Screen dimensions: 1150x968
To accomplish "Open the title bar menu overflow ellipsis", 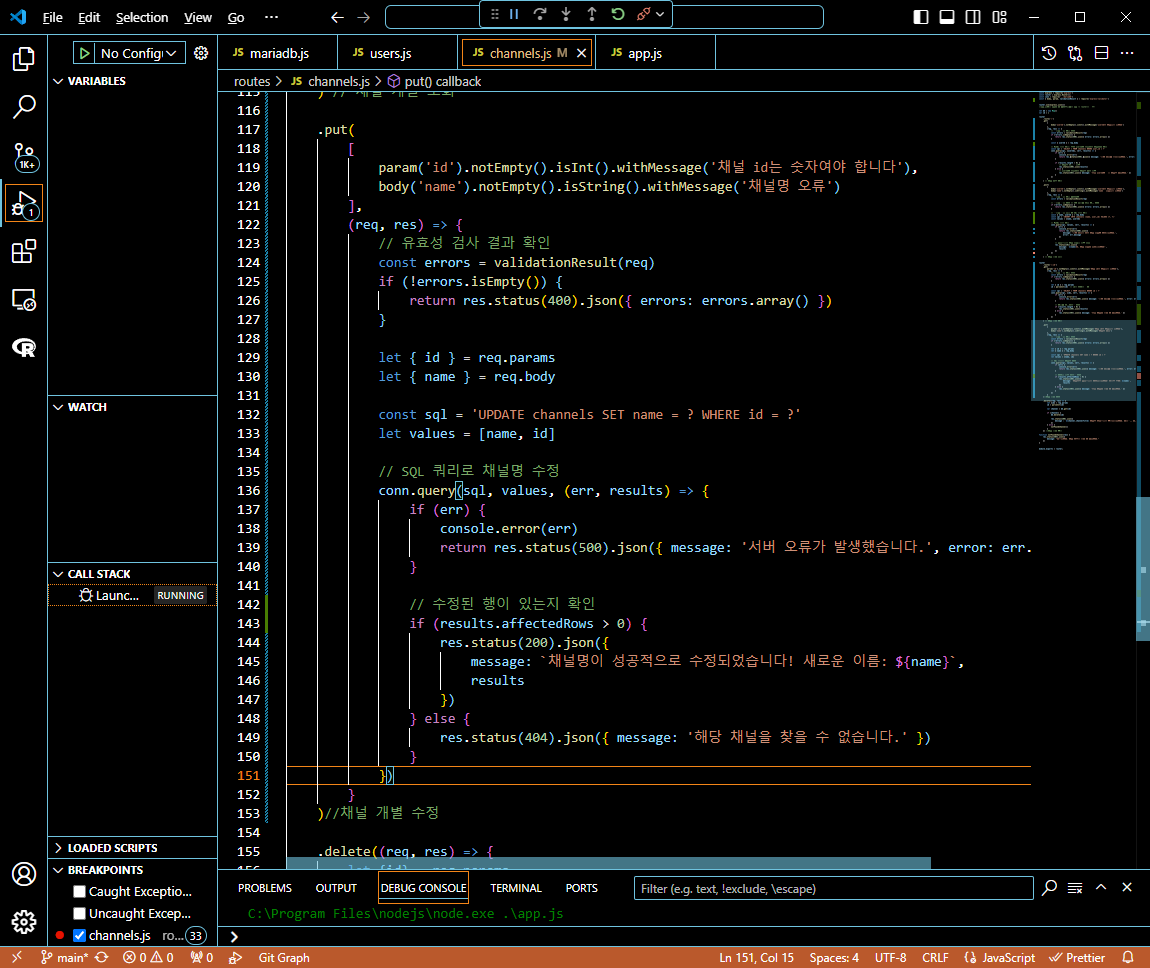I will pos(271,17).
